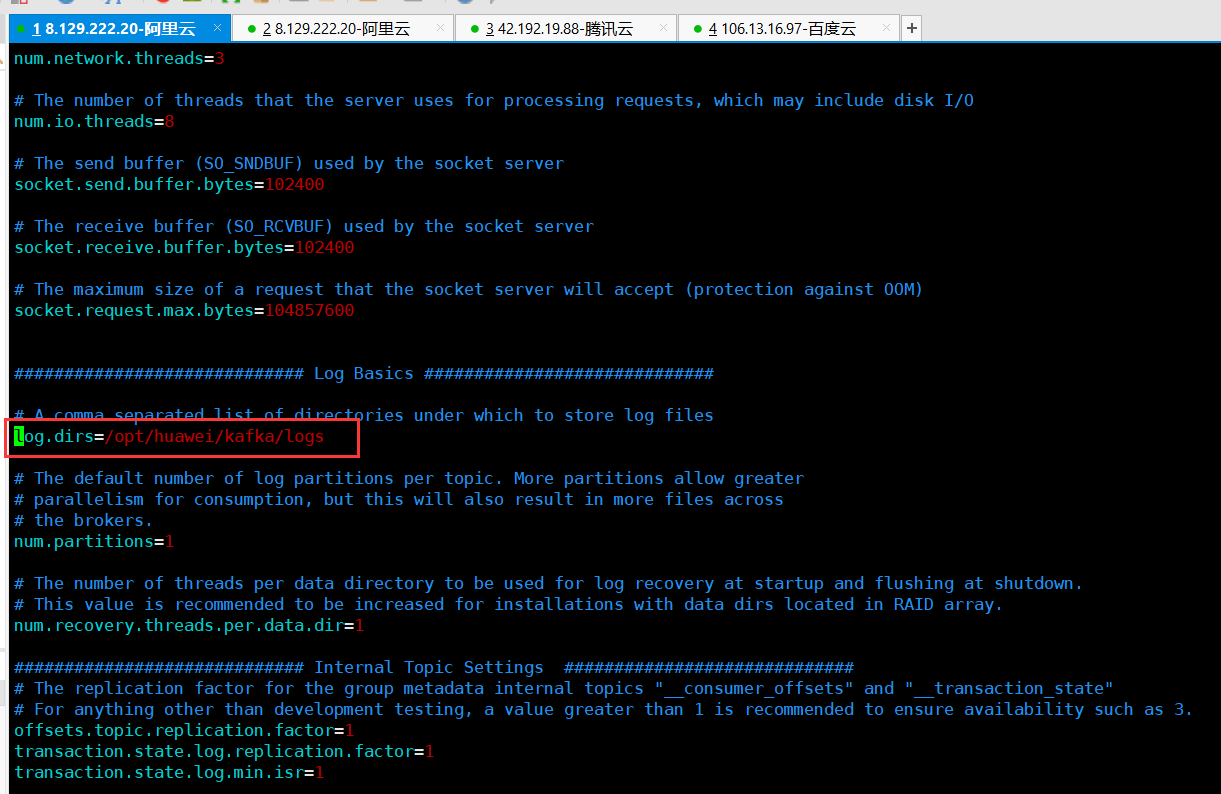
Task: Click the comment about comma separated list of directories
Action: 364,416
